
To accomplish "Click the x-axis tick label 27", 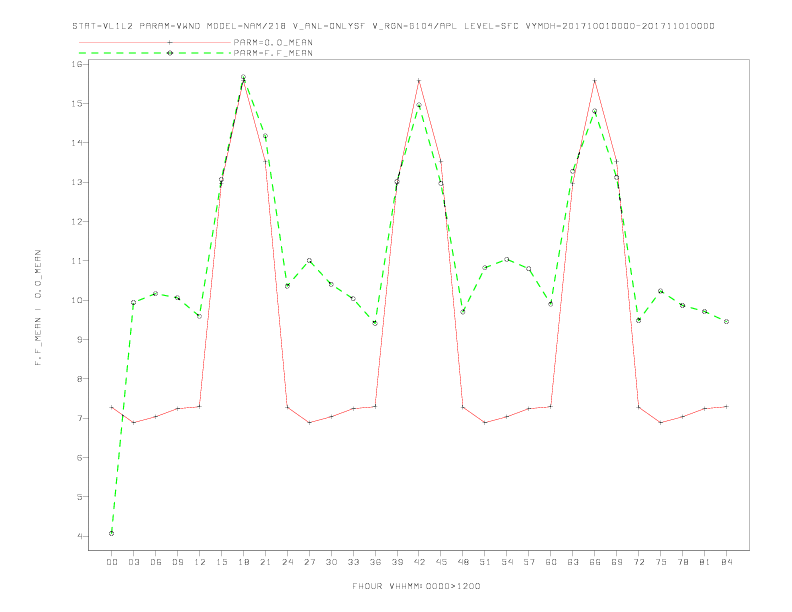I will pos(309,562).
